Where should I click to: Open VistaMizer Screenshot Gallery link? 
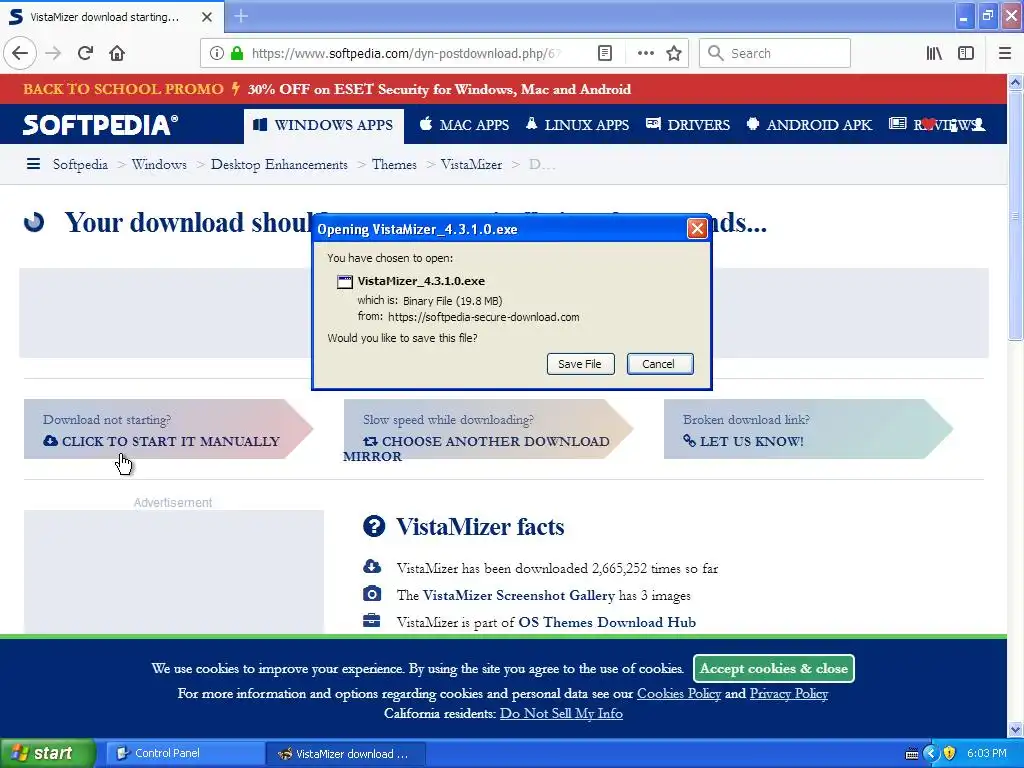click(519, 596)
